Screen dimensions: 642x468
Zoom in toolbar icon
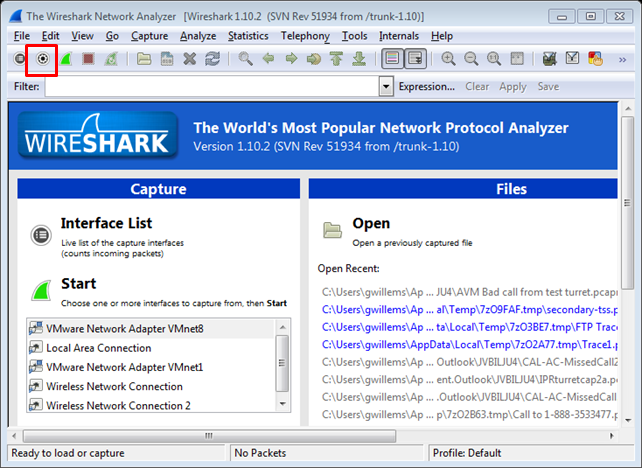[x=448, y=59]
